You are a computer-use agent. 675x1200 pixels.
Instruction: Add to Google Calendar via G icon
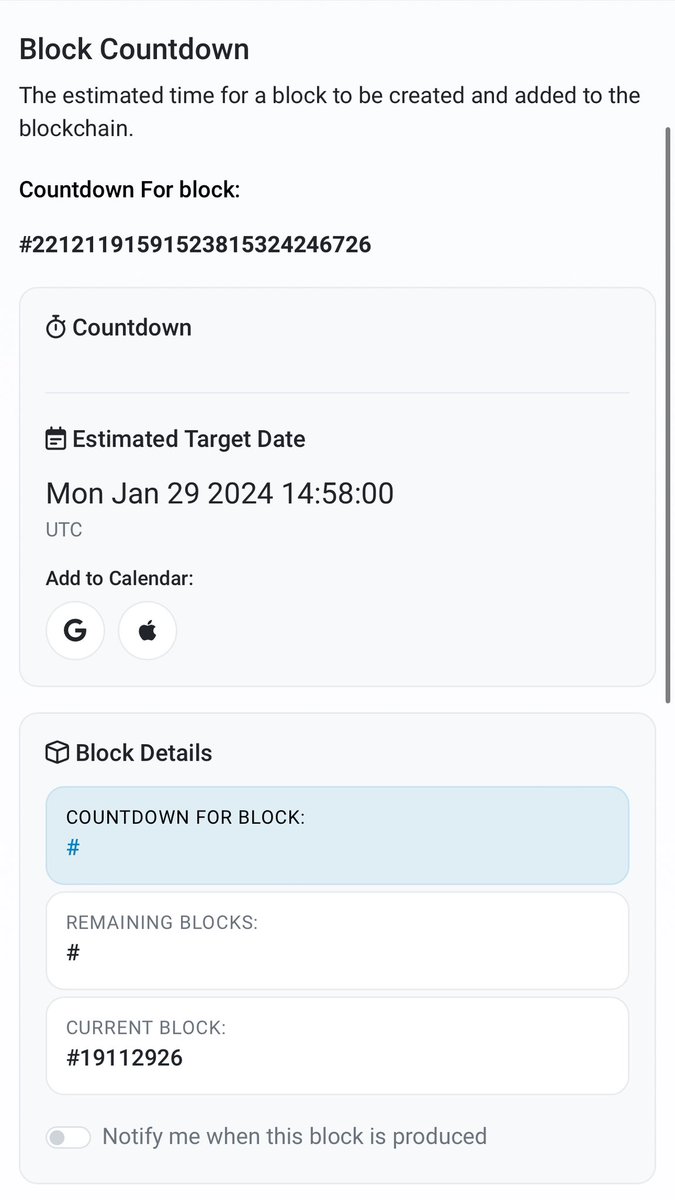75,631
